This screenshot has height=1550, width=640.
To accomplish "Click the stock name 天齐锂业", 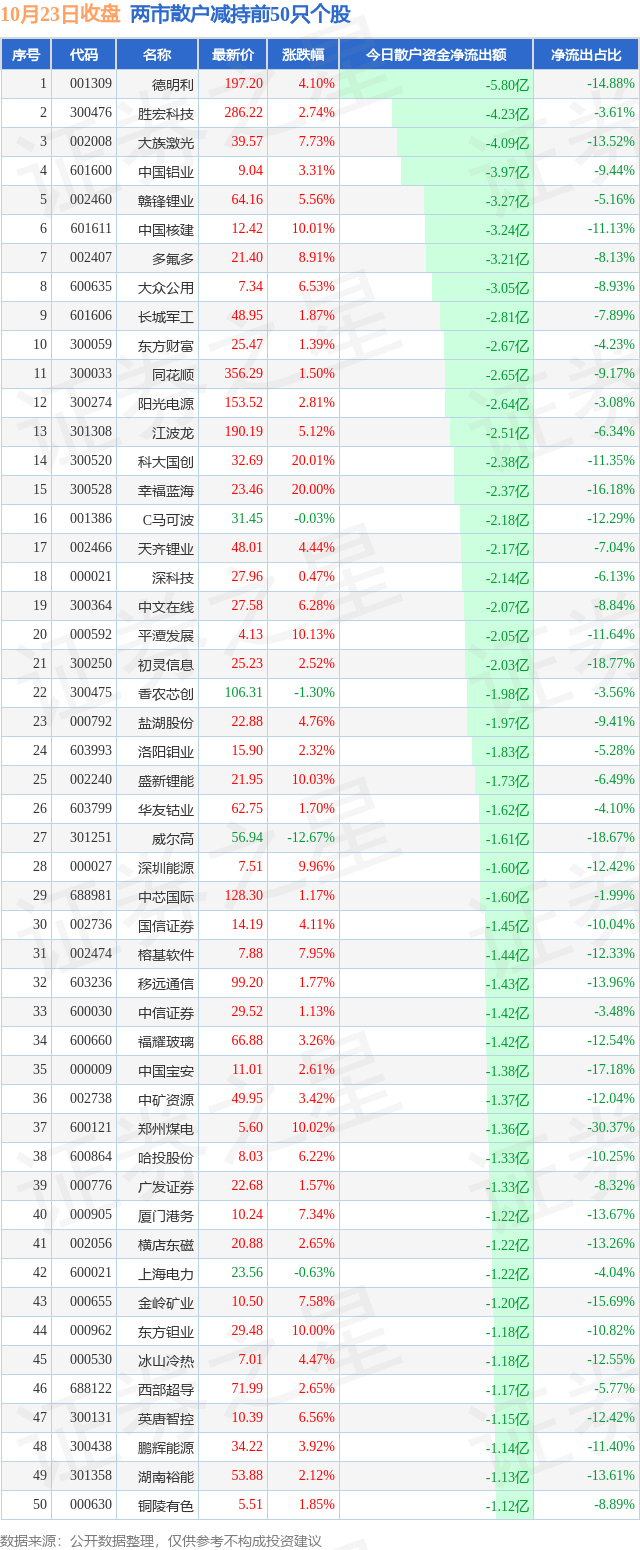I will [165, 548].
